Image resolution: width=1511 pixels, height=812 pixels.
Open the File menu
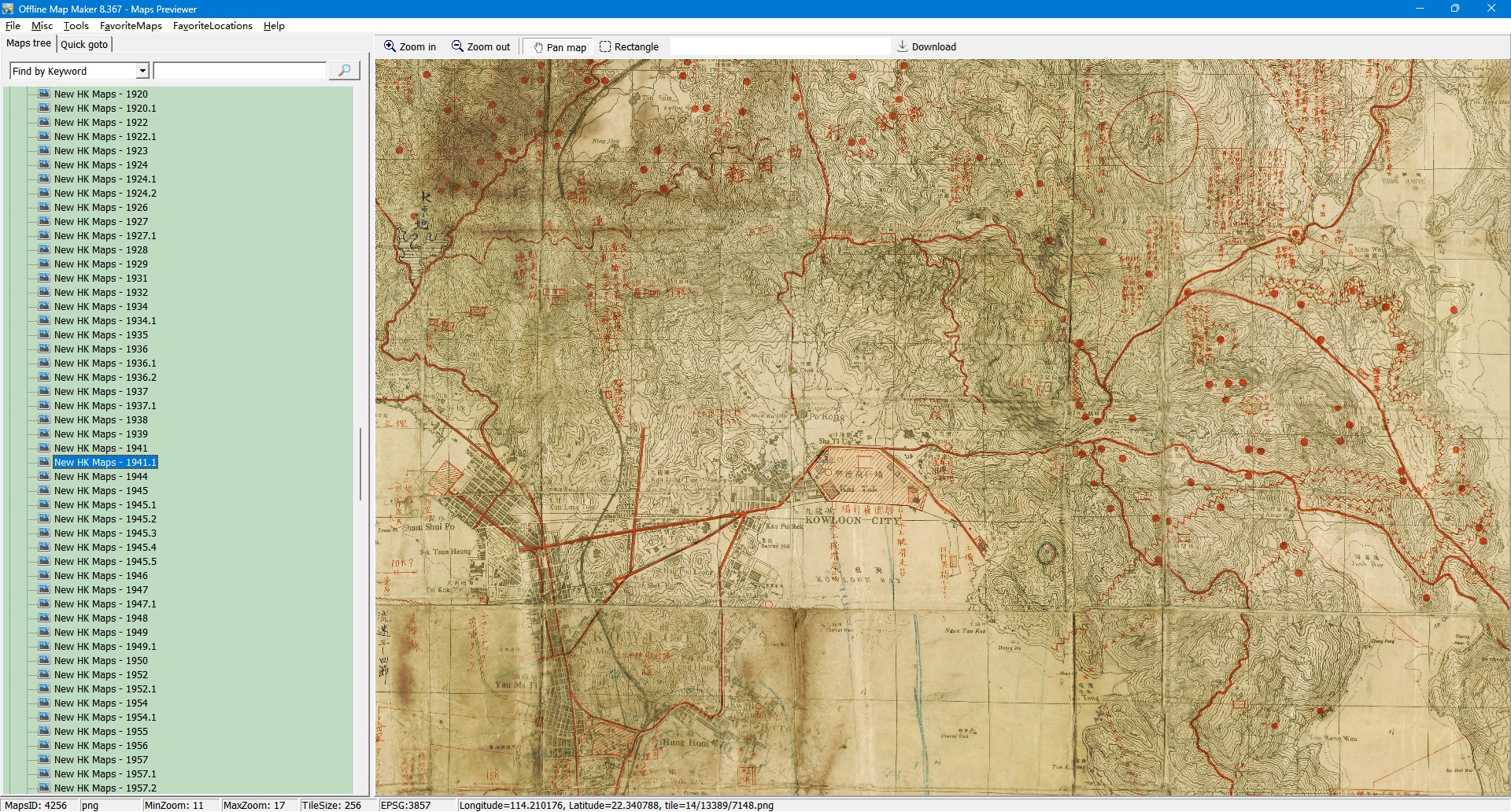click(x=13, y=25)
